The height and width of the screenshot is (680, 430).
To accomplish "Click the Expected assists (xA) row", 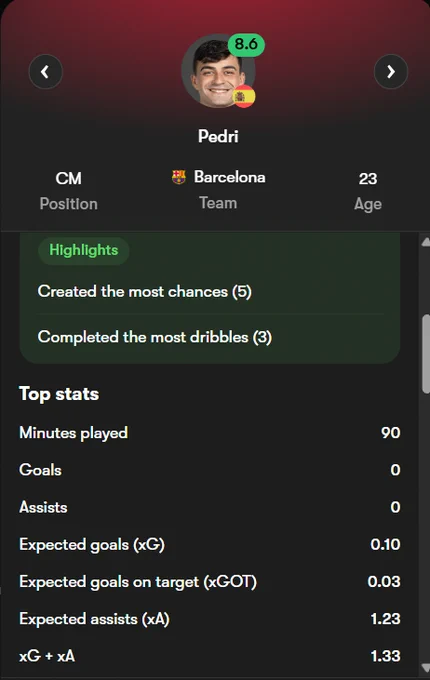I will pyautogui.click(x=210, y=619).
